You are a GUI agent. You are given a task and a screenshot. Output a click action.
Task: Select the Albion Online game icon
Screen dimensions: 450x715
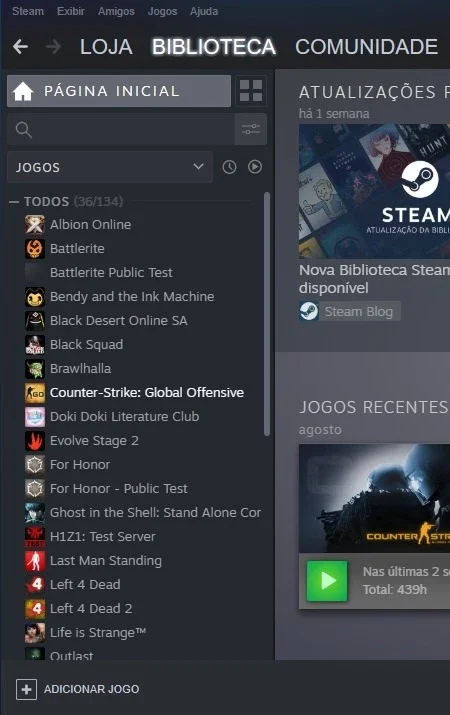tap(35, 224)
